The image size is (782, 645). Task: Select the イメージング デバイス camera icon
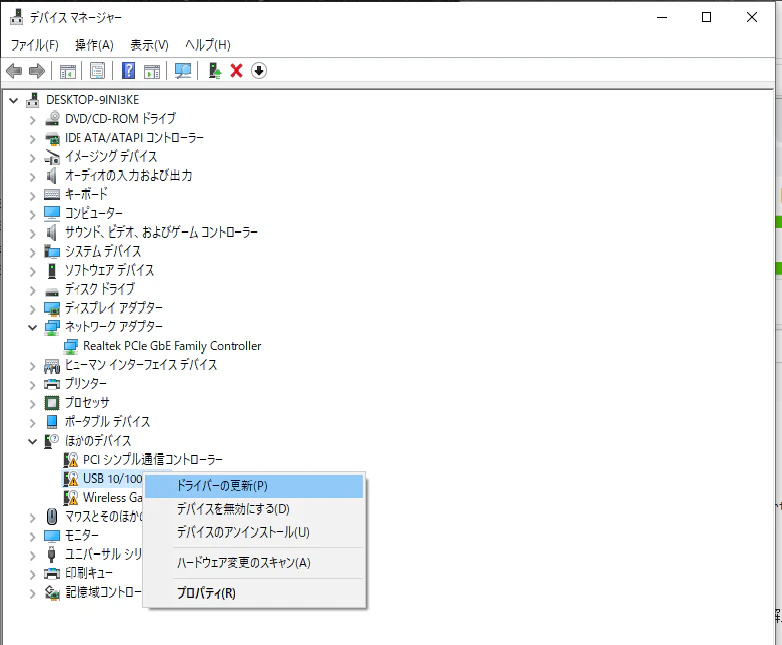(x=52, y=157)
